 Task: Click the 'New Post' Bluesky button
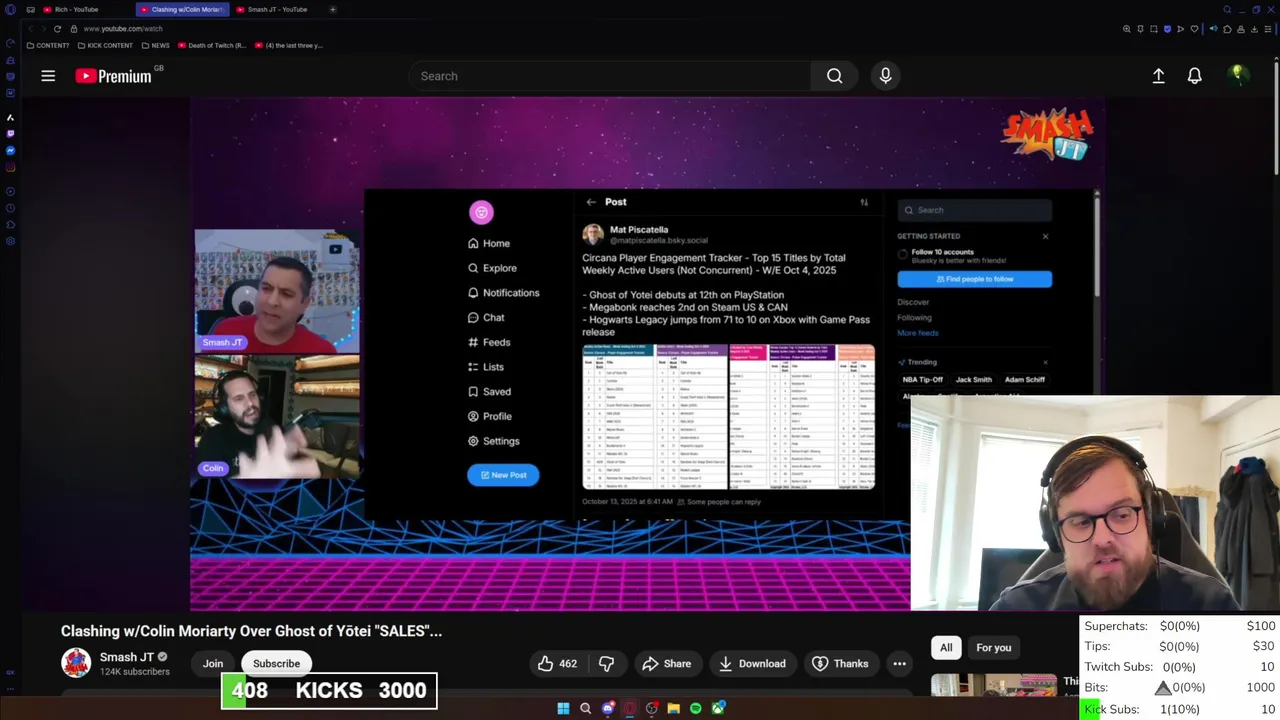[503, 475]
